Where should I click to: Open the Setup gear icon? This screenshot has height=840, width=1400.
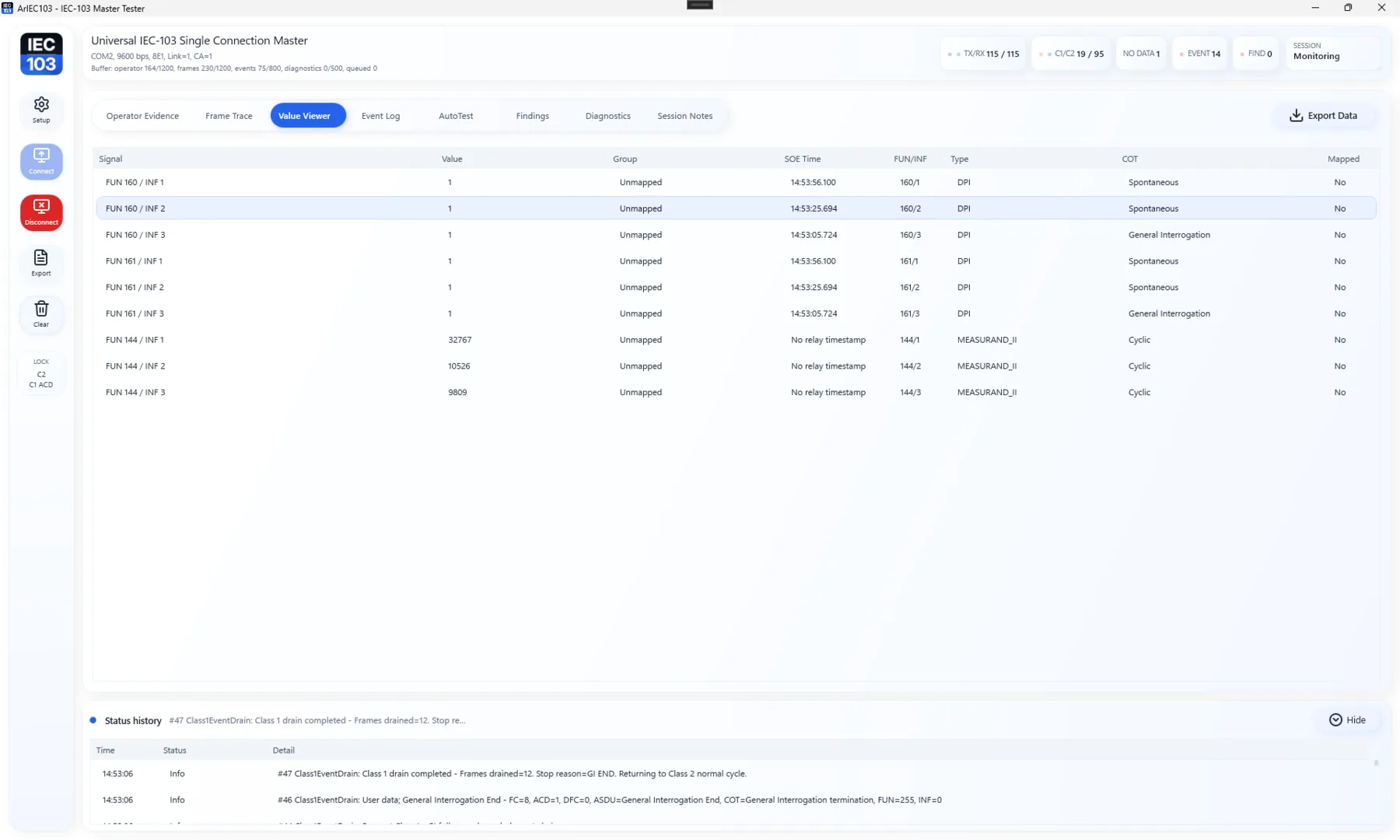(x=41, y=110)
